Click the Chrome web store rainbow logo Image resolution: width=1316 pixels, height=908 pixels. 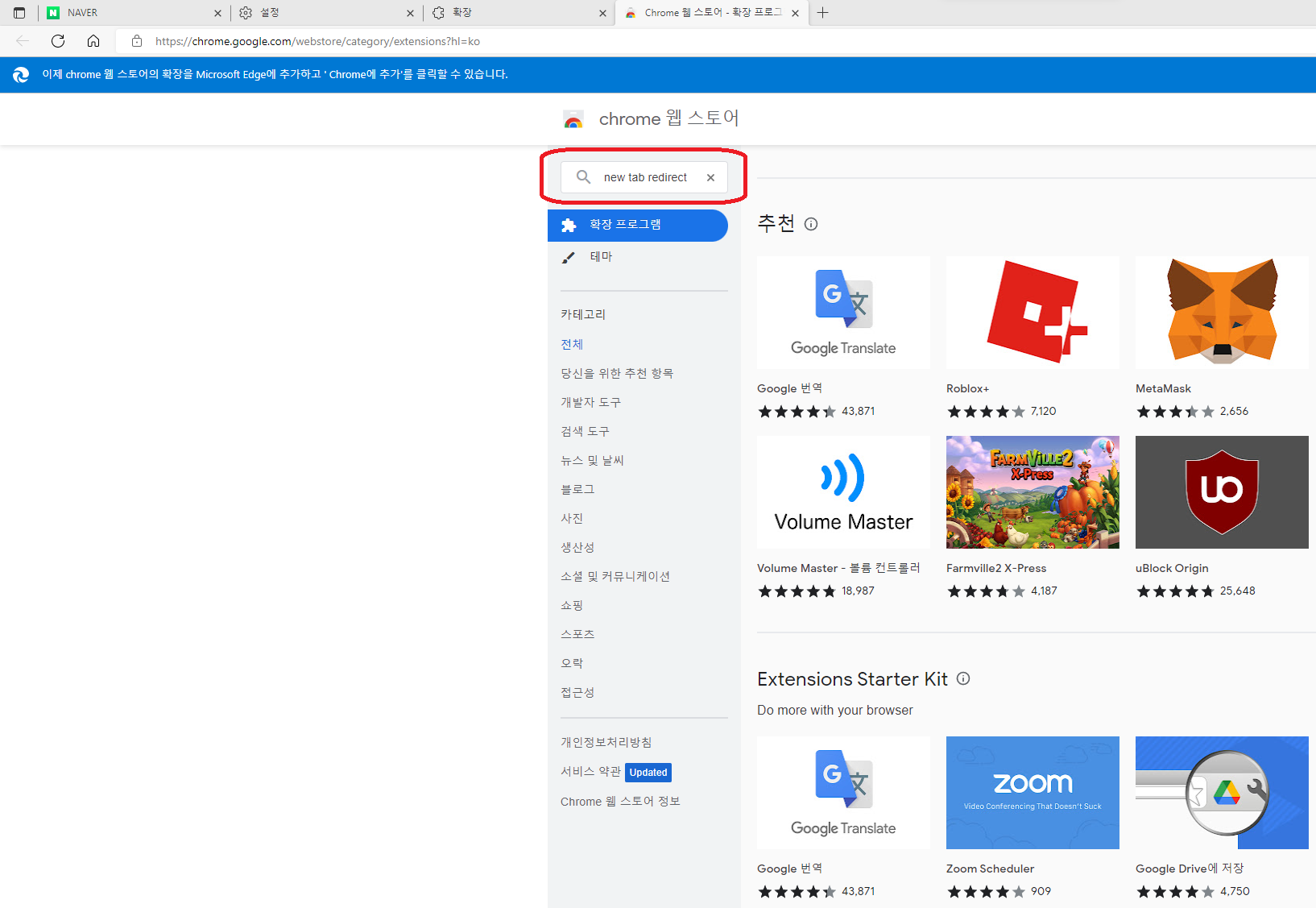point(573,119)
